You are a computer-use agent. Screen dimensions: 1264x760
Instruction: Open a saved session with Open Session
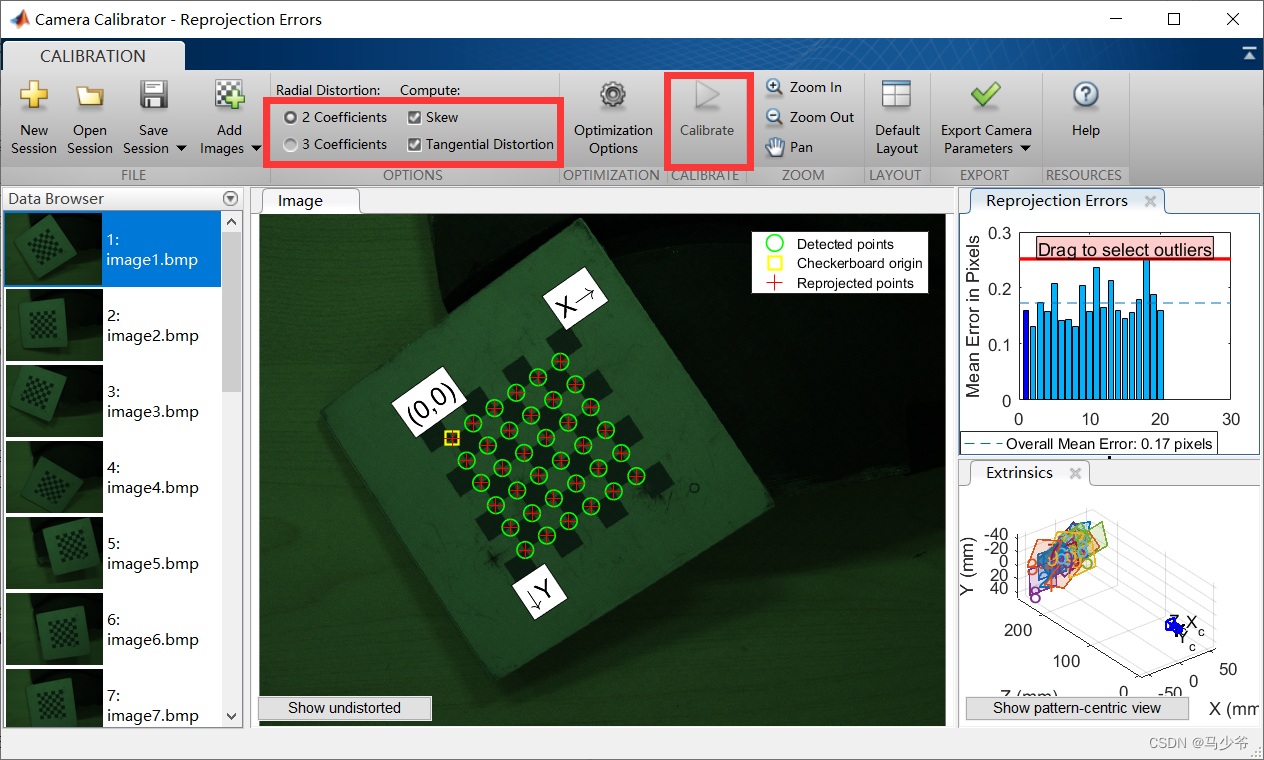click(x=90, y=97)
